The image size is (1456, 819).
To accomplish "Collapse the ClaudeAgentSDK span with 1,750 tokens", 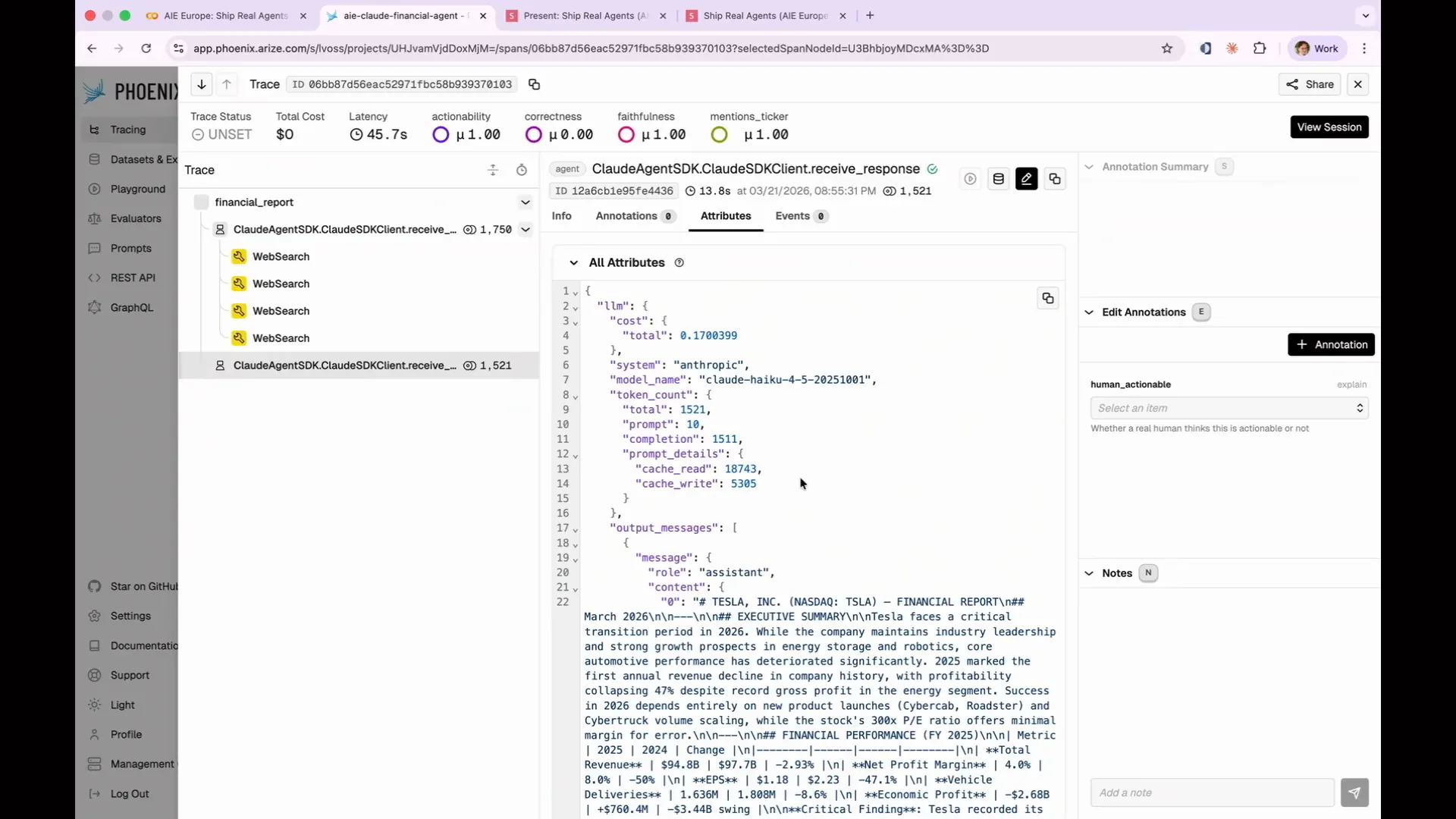I will 526,229.
